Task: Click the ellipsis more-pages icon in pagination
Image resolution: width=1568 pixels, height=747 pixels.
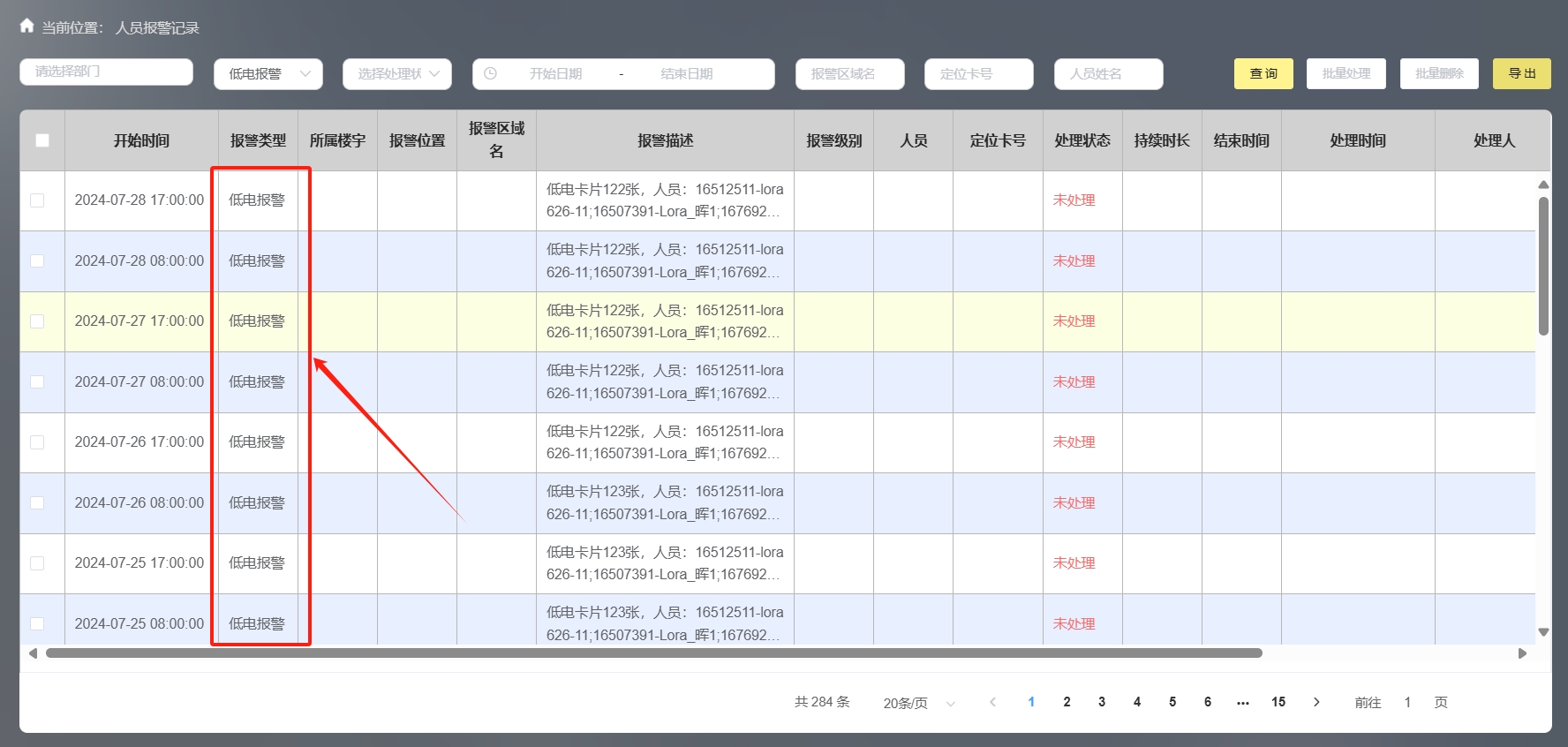Action: point(1243,702)
